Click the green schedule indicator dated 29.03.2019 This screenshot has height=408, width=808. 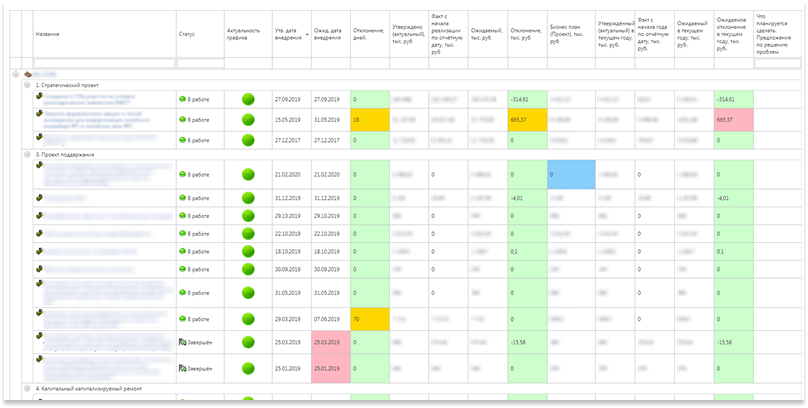point(247,320)
